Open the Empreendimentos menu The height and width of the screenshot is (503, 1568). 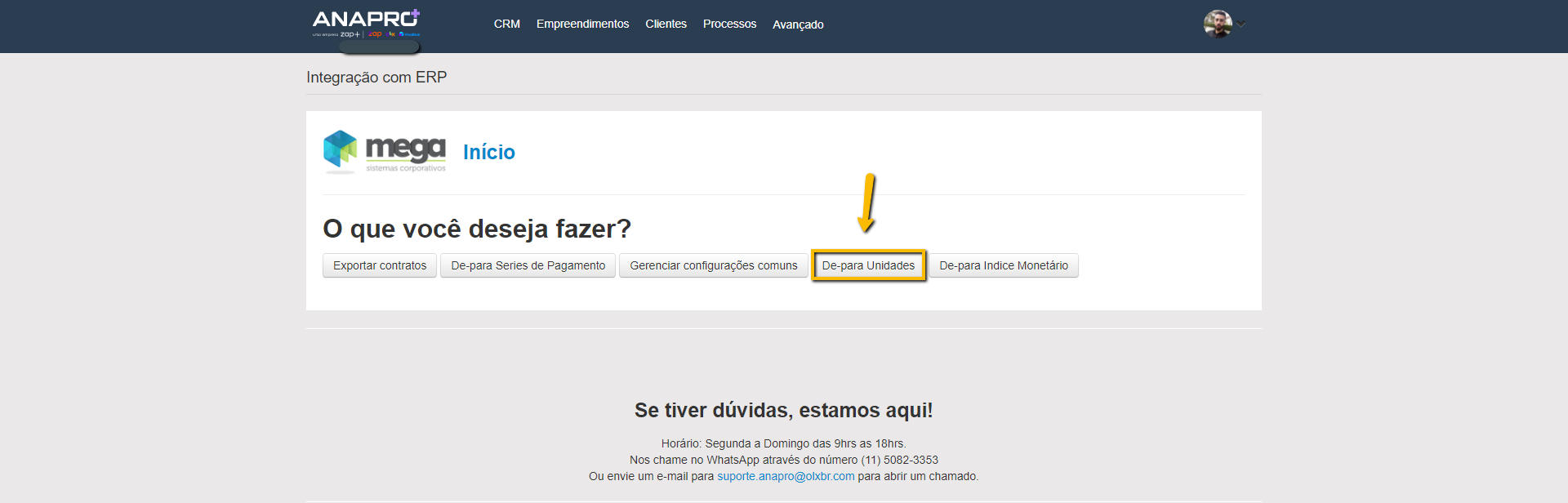click(582, 24)
